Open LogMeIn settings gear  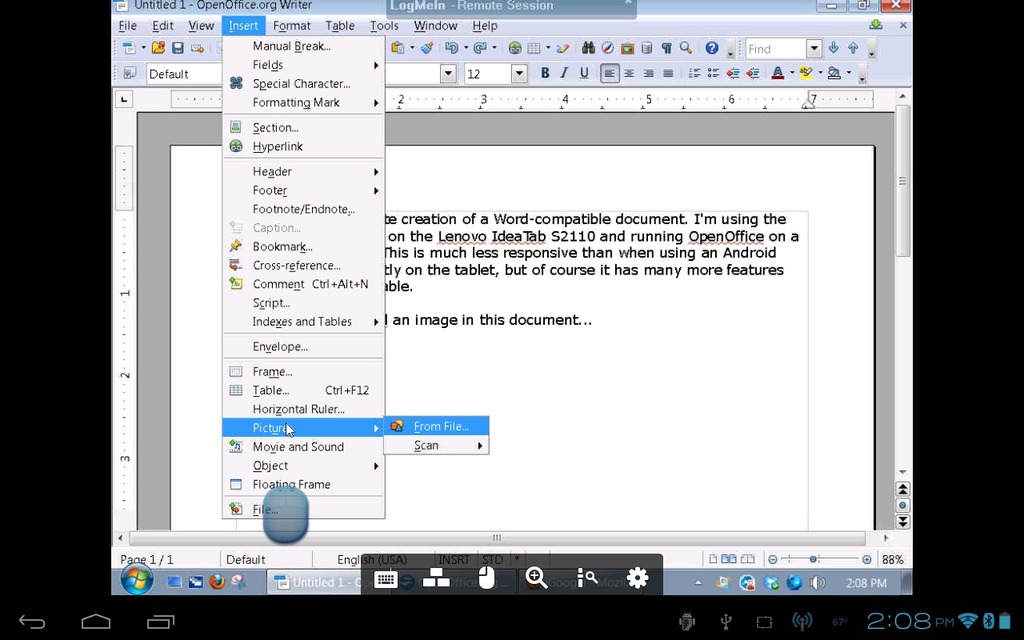tap(637, 578)
